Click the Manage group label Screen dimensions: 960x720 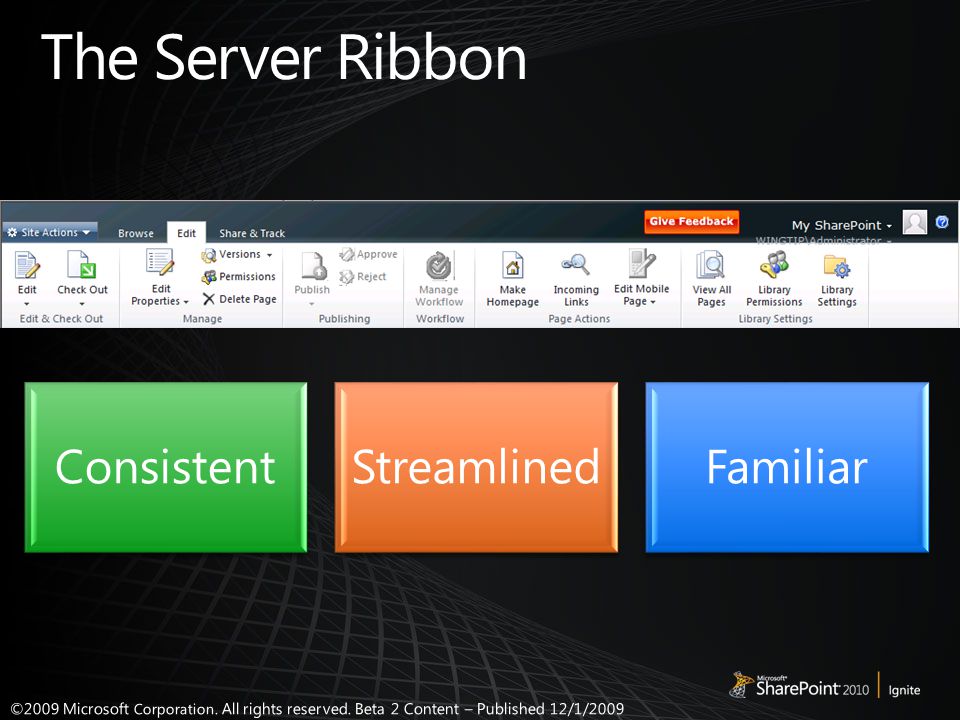pos(202,318)
